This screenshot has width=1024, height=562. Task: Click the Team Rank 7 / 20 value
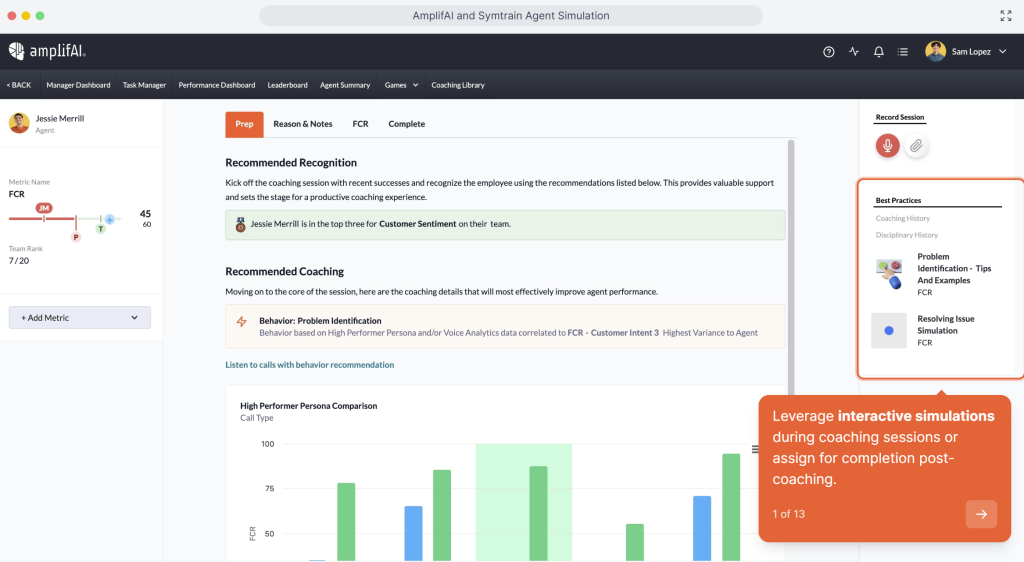(x=19, y=260)
